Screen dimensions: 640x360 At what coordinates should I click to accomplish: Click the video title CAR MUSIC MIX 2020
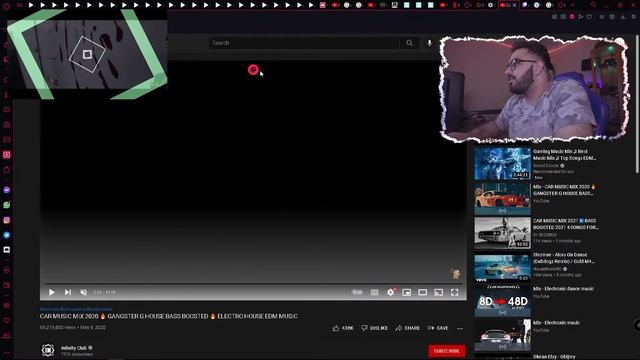point(169,316)
